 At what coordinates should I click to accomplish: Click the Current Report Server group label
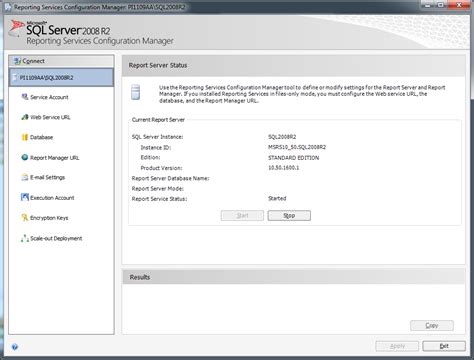click(158, 120)
